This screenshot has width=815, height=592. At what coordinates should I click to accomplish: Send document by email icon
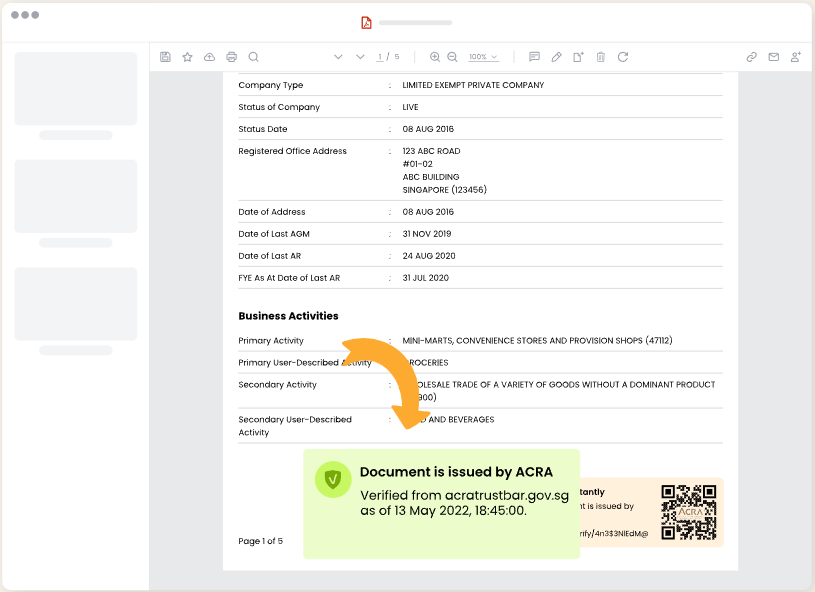click(773, 57)
